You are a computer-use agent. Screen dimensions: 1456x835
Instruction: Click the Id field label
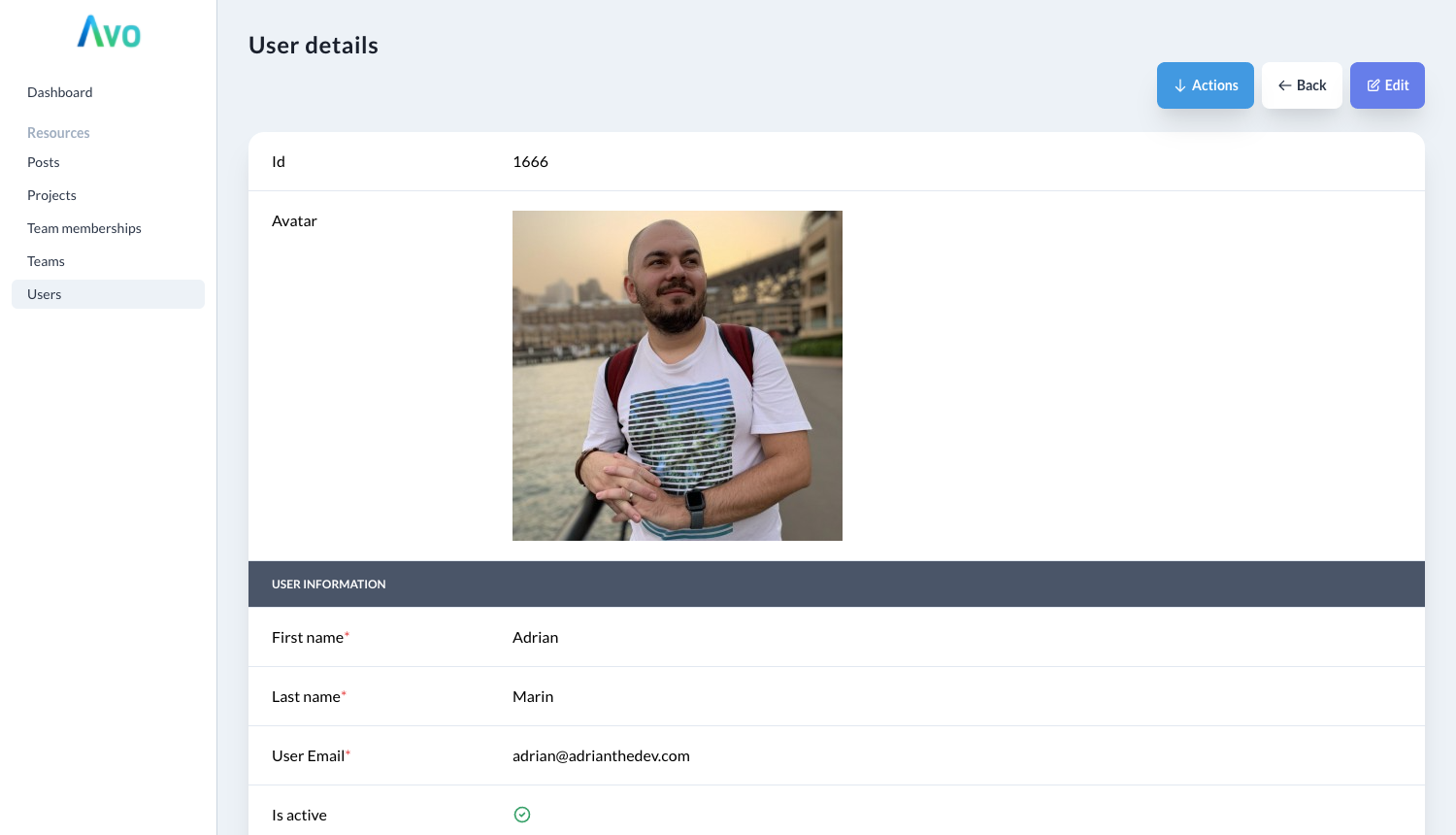(279, 161)
